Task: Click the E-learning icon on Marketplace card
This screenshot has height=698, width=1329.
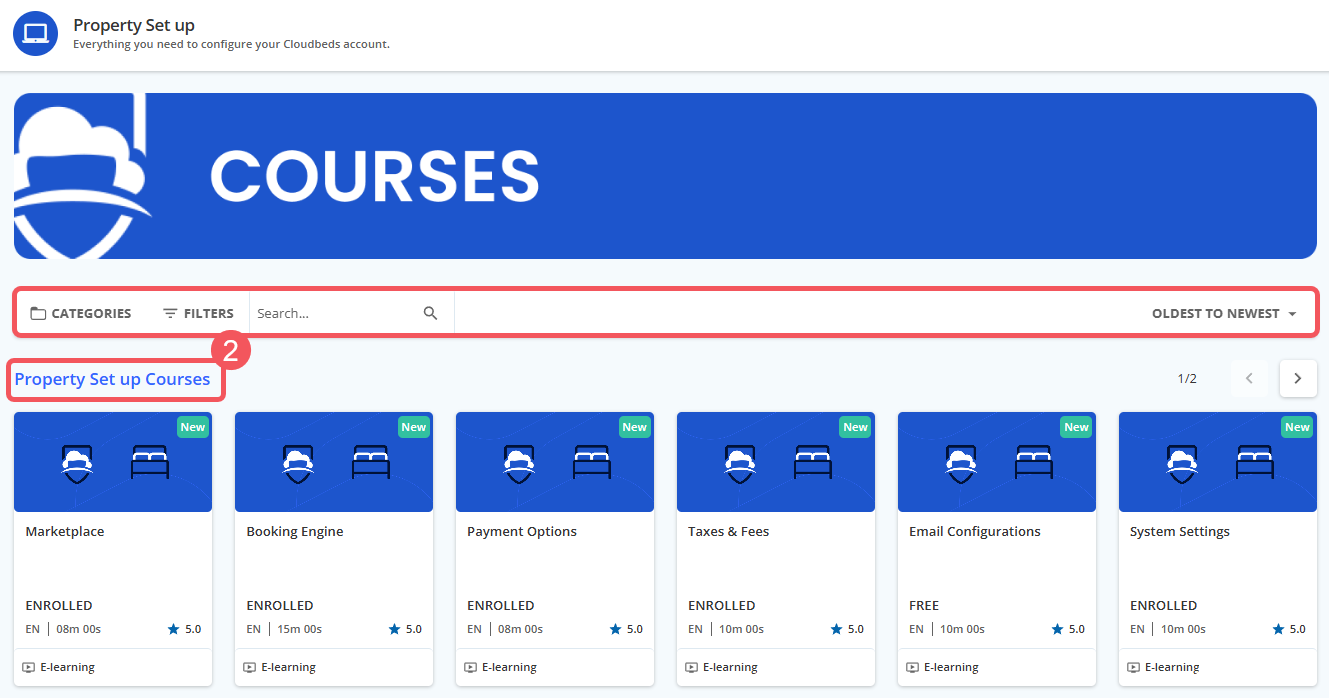Action: coord(29,667)
